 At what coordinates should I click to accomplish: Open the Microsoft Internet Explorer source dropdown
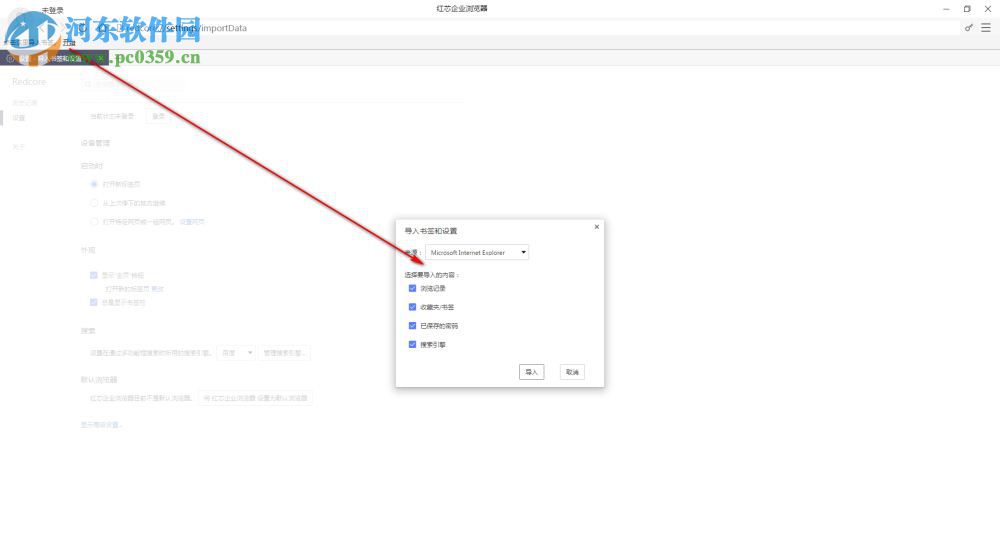coord(477,253)
